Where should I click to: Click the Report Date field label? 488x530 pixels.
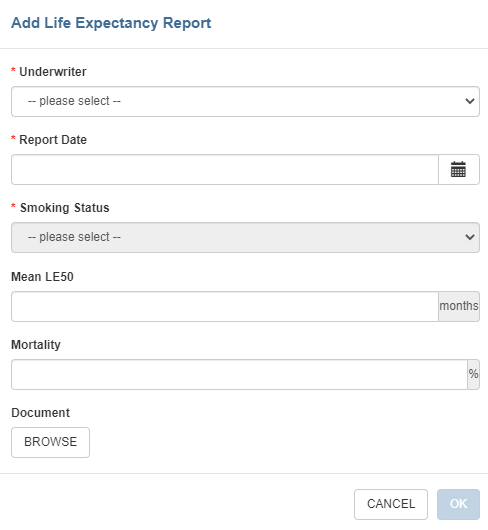(53, 140)
